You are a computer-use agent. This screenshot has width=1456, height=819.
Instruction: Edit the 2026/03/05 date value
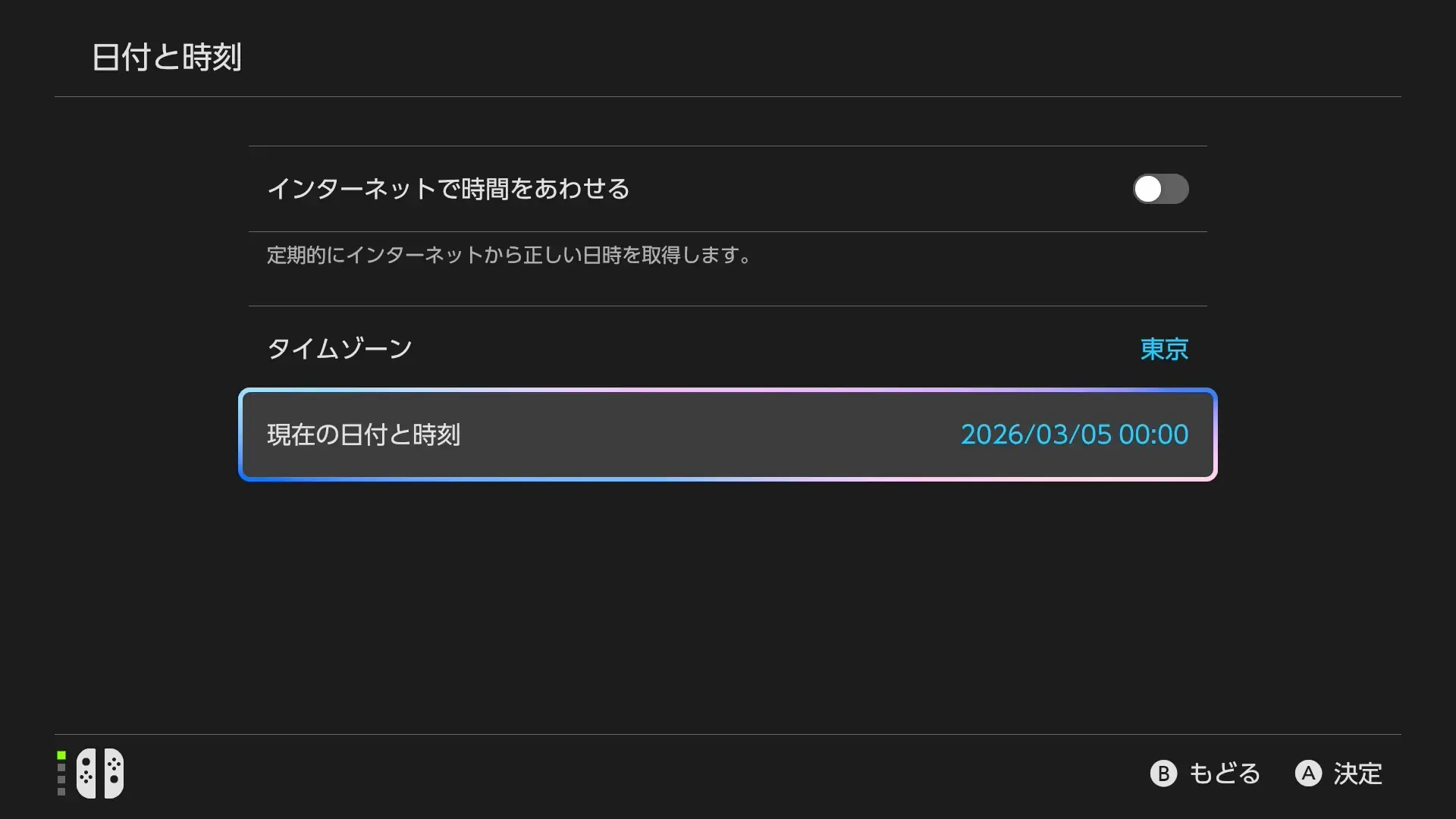click(x=1036, y=435)
